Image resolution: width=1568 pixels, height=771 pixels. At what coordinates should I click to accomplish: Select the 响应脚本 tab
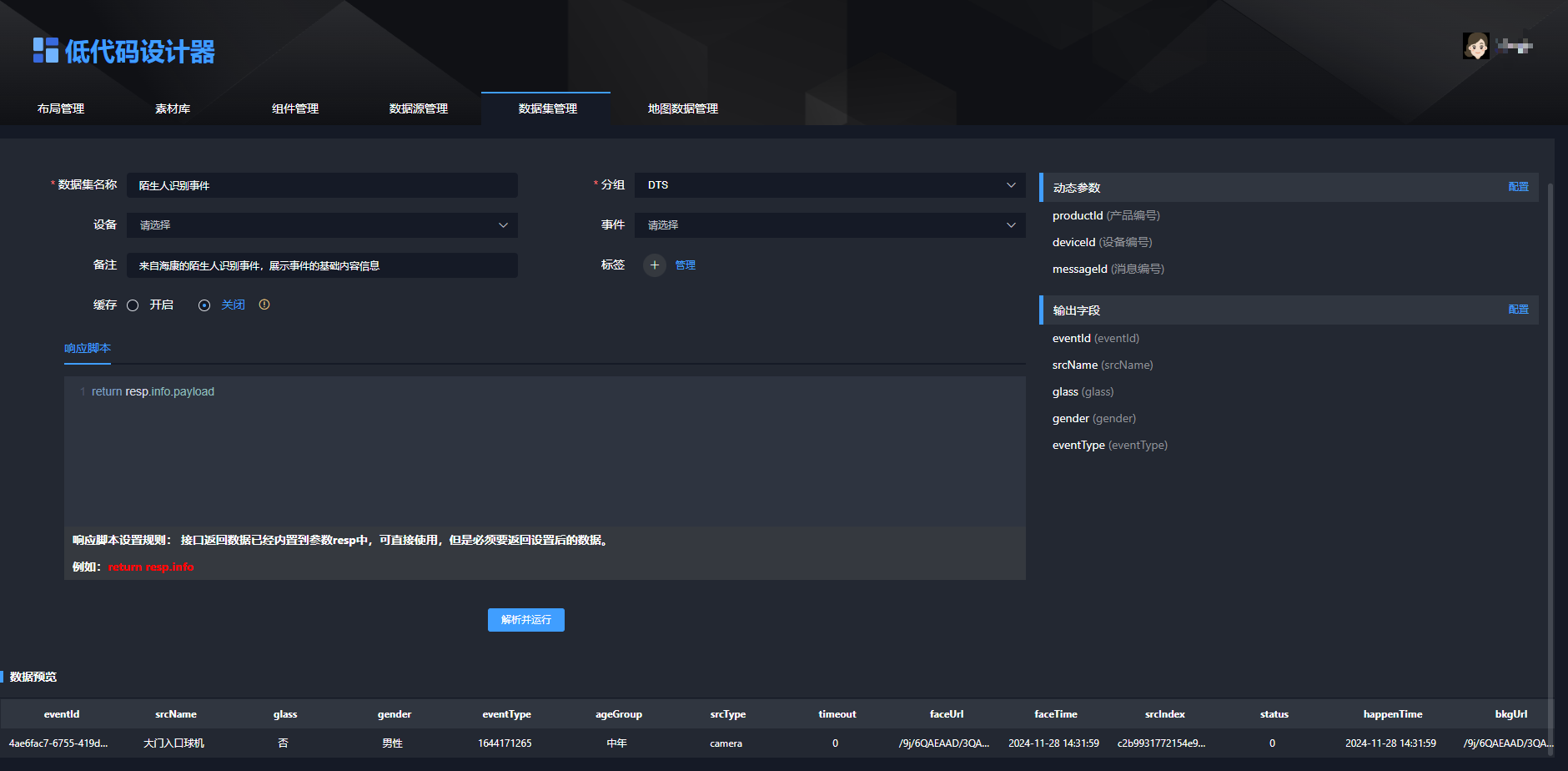(x=88, y=349)
